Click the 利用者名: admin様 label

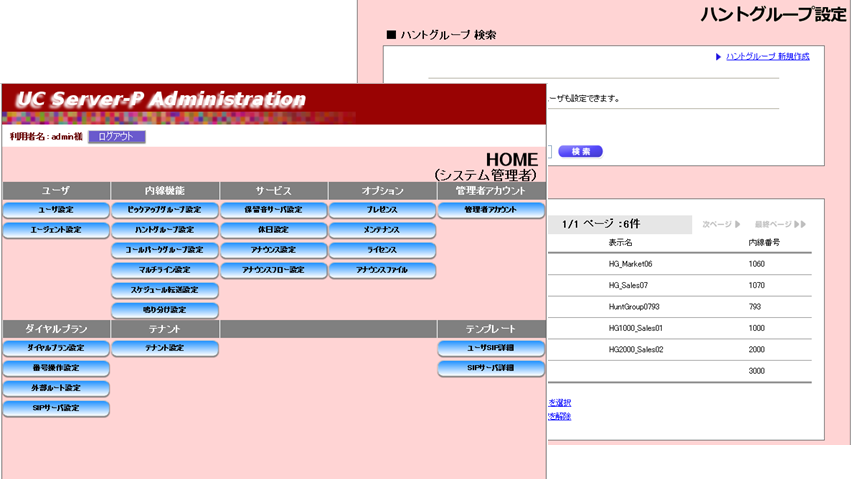coord(46,137)
